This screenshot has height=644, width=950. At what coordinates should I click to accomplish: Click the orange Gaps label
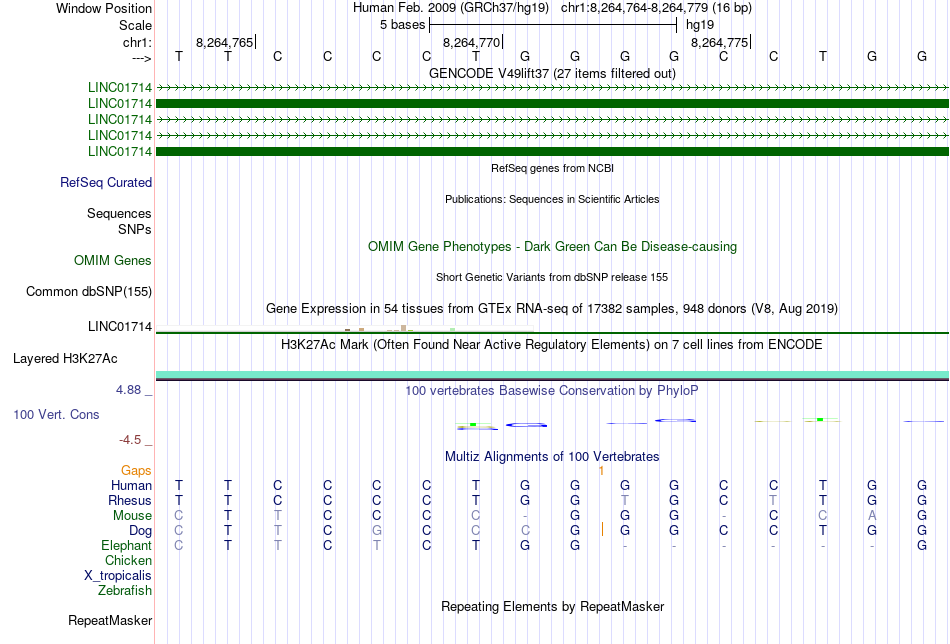point(136,470)
